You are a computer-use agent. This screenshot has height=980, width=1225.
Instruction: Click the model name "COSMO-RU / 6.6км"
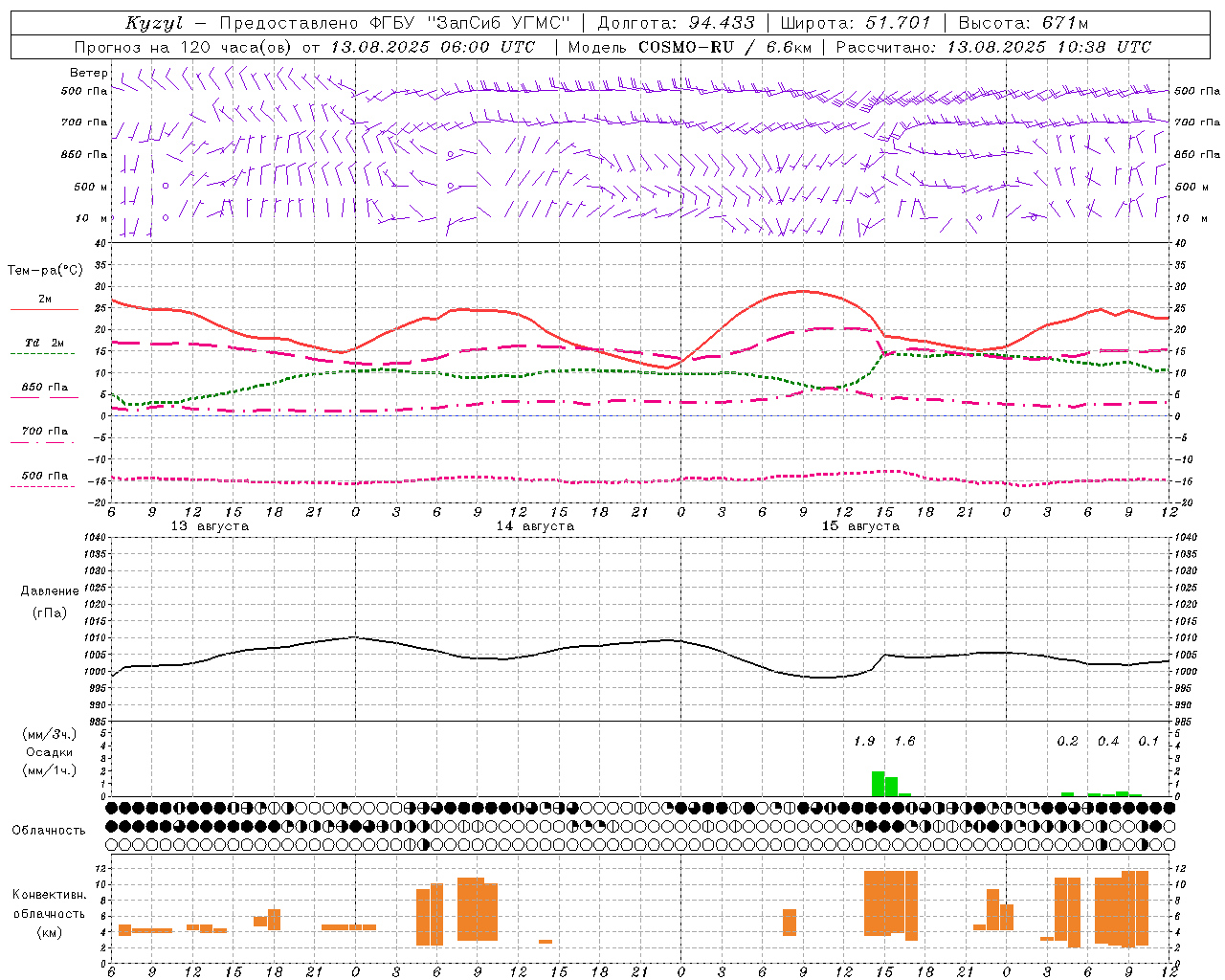723,47
